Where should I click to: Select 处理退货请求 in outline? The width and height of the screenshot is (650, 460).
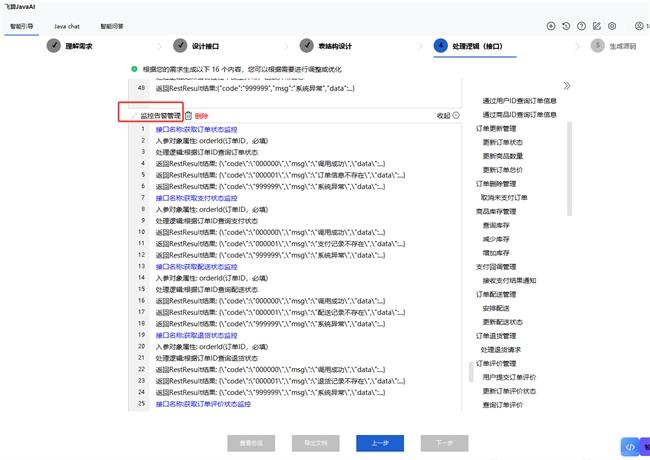point(501,350)
